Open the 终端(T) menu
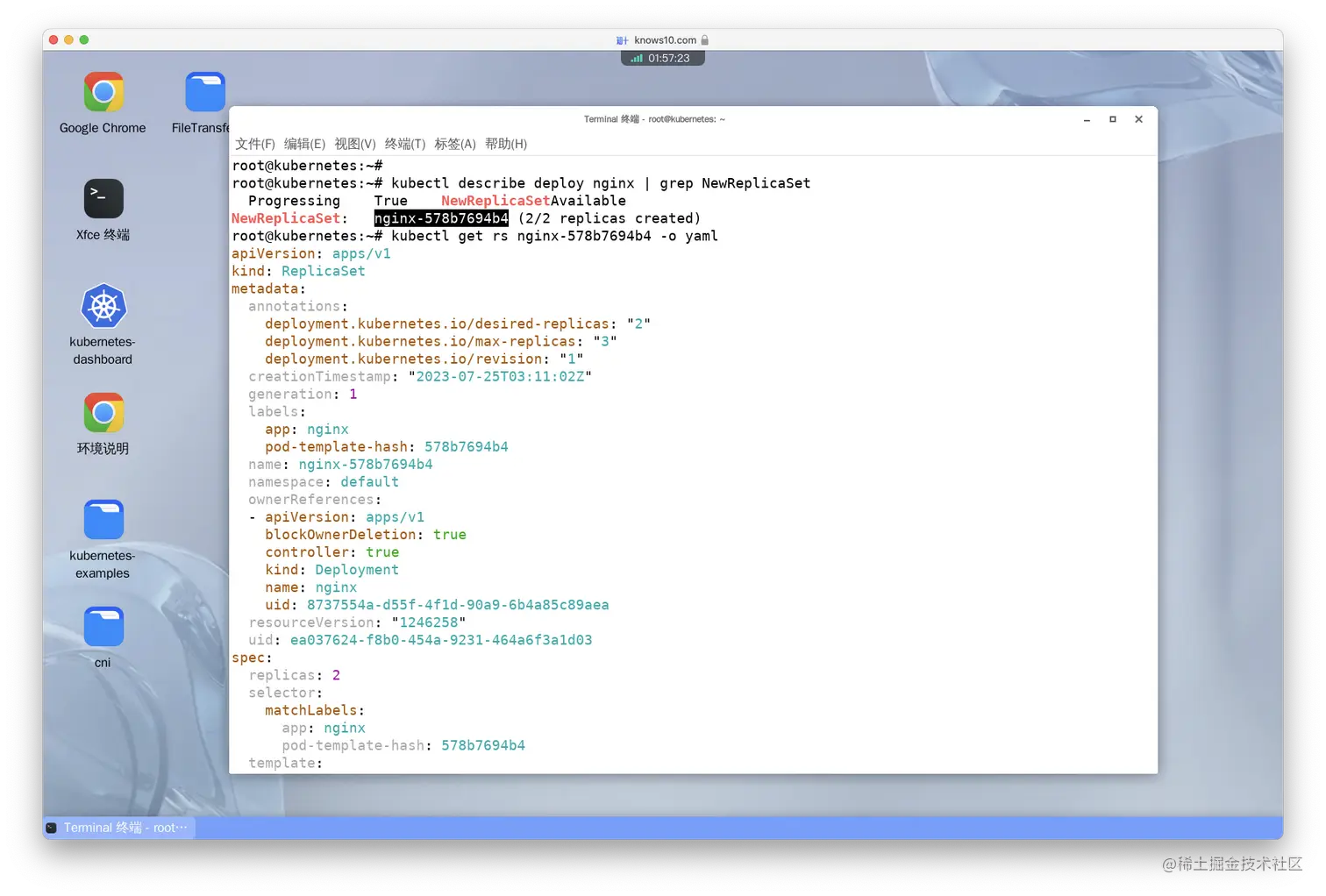This screenshot has height=896, width=1326. point(404,144)
